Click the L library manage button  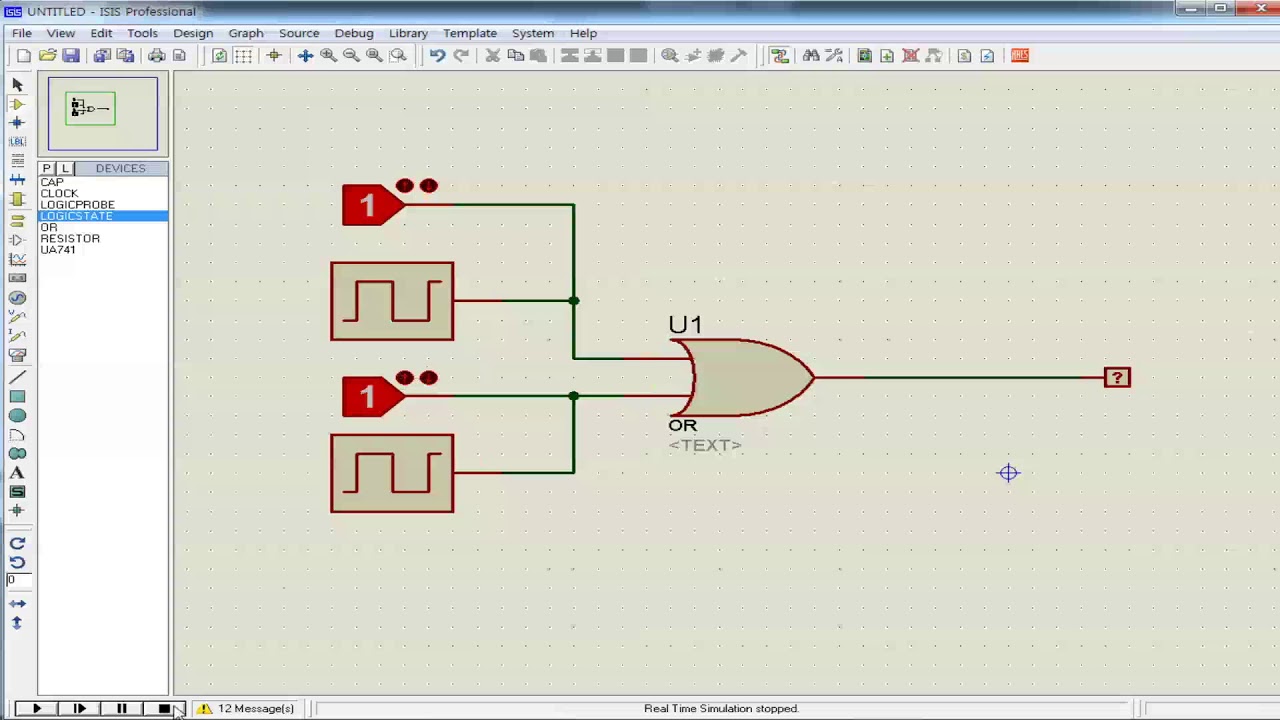point(65,168)
